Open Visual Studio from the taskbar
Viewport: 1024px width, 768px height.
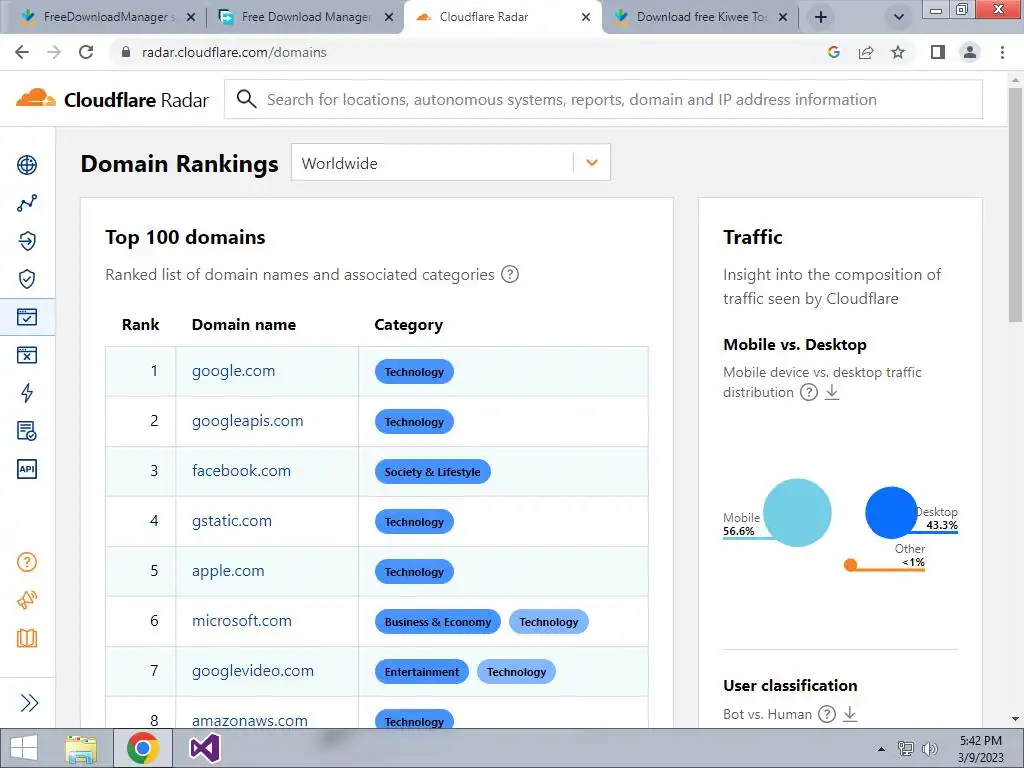(204, 748)
